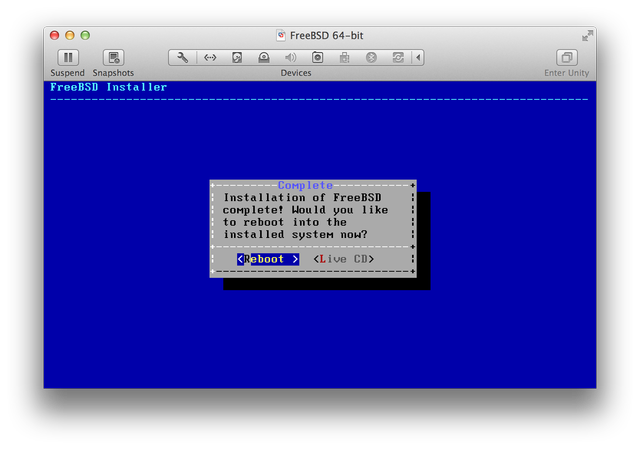Click the FreeBSD 64-bit title document icon
This screenshot has height=449, width=640.
[281, 36]
